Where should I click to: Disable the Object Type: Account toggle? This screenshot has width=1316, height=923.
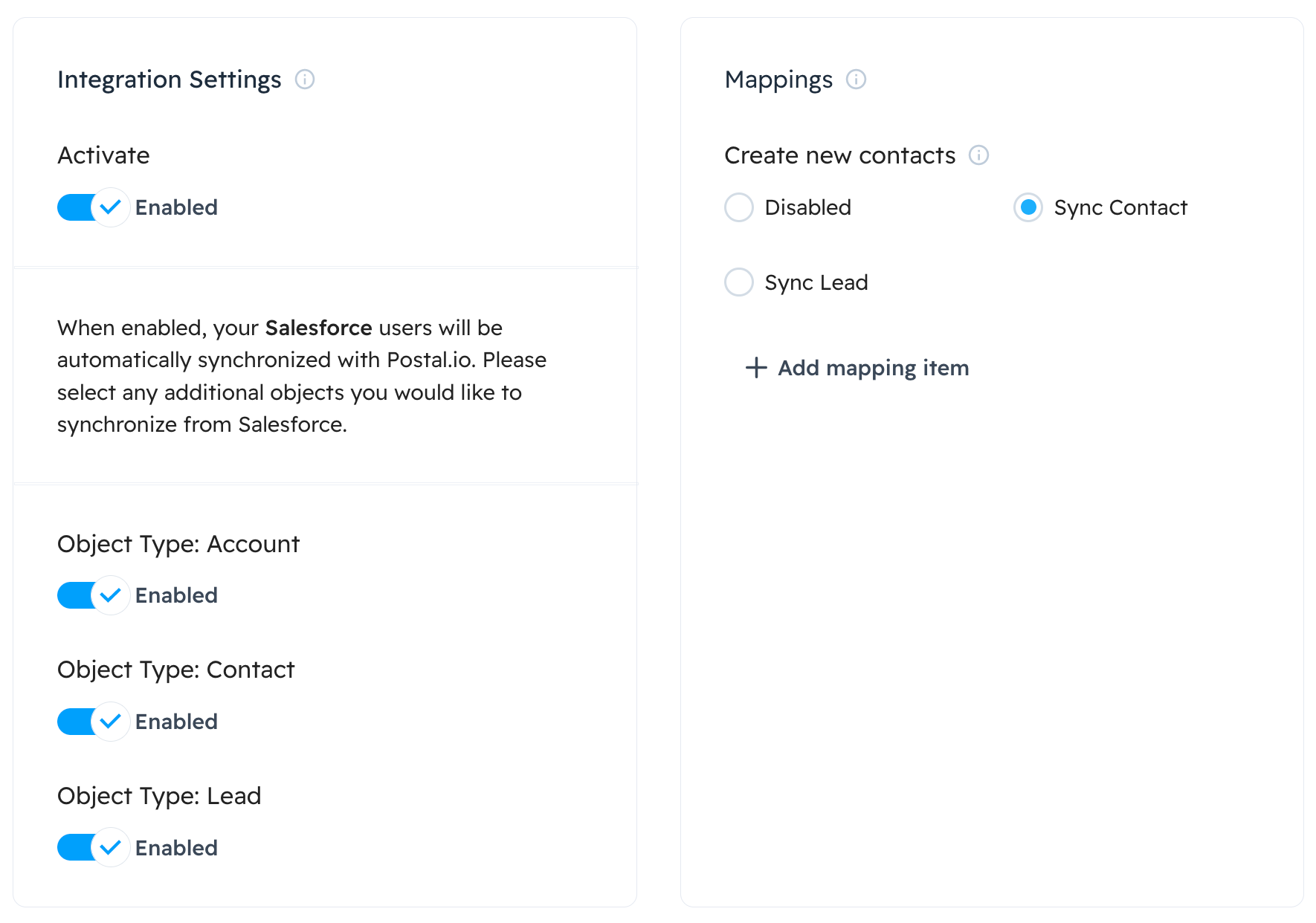point(93,595)
